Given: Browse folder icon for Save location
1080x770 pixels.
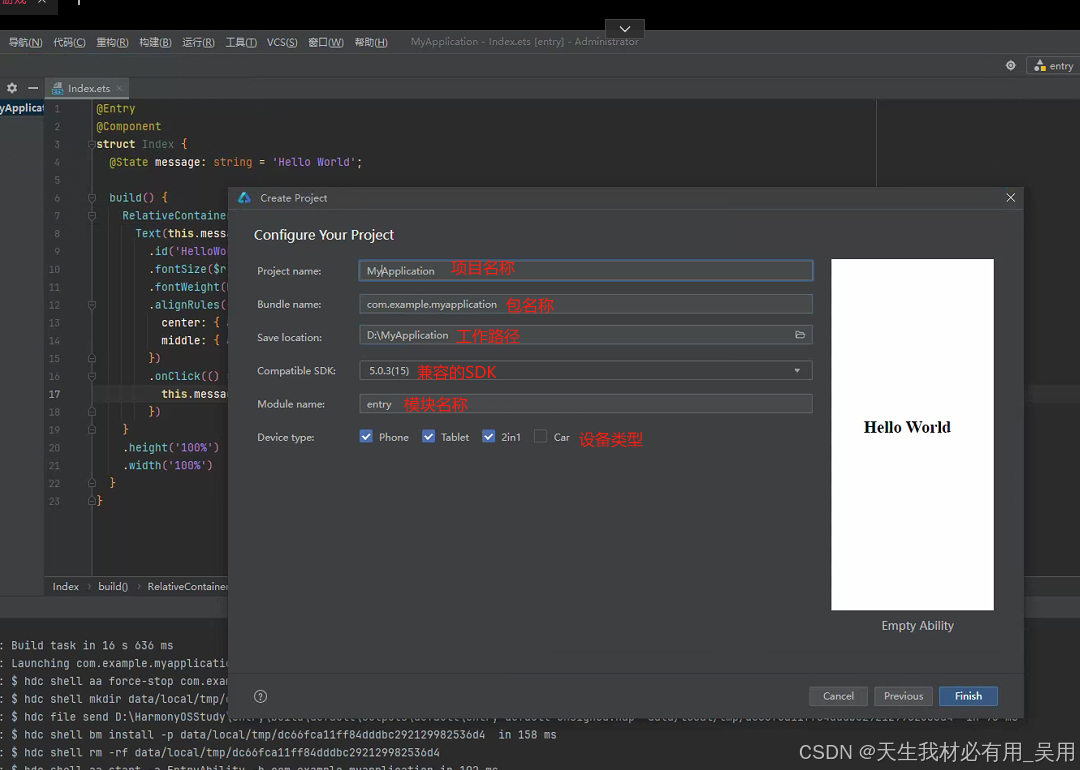Looking at the screenshot, I should [800, 335].
